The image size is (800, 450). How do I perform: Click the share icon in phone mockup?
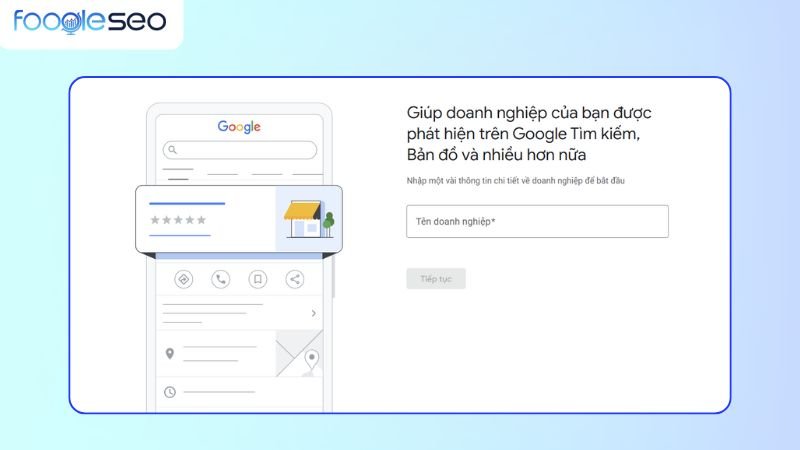pos(294,279)
